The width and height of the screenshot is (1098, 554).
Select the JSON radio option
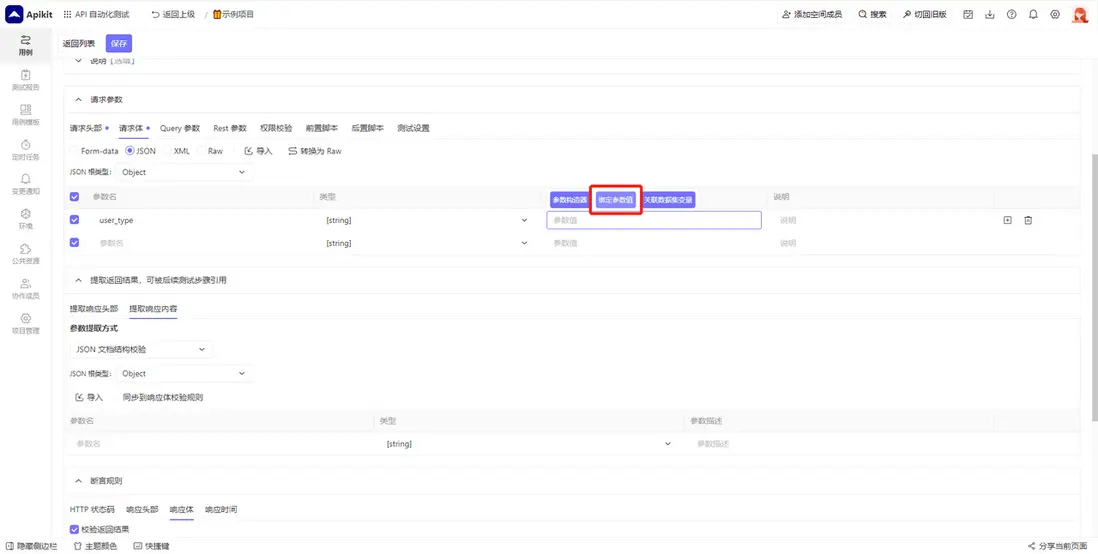141,151
